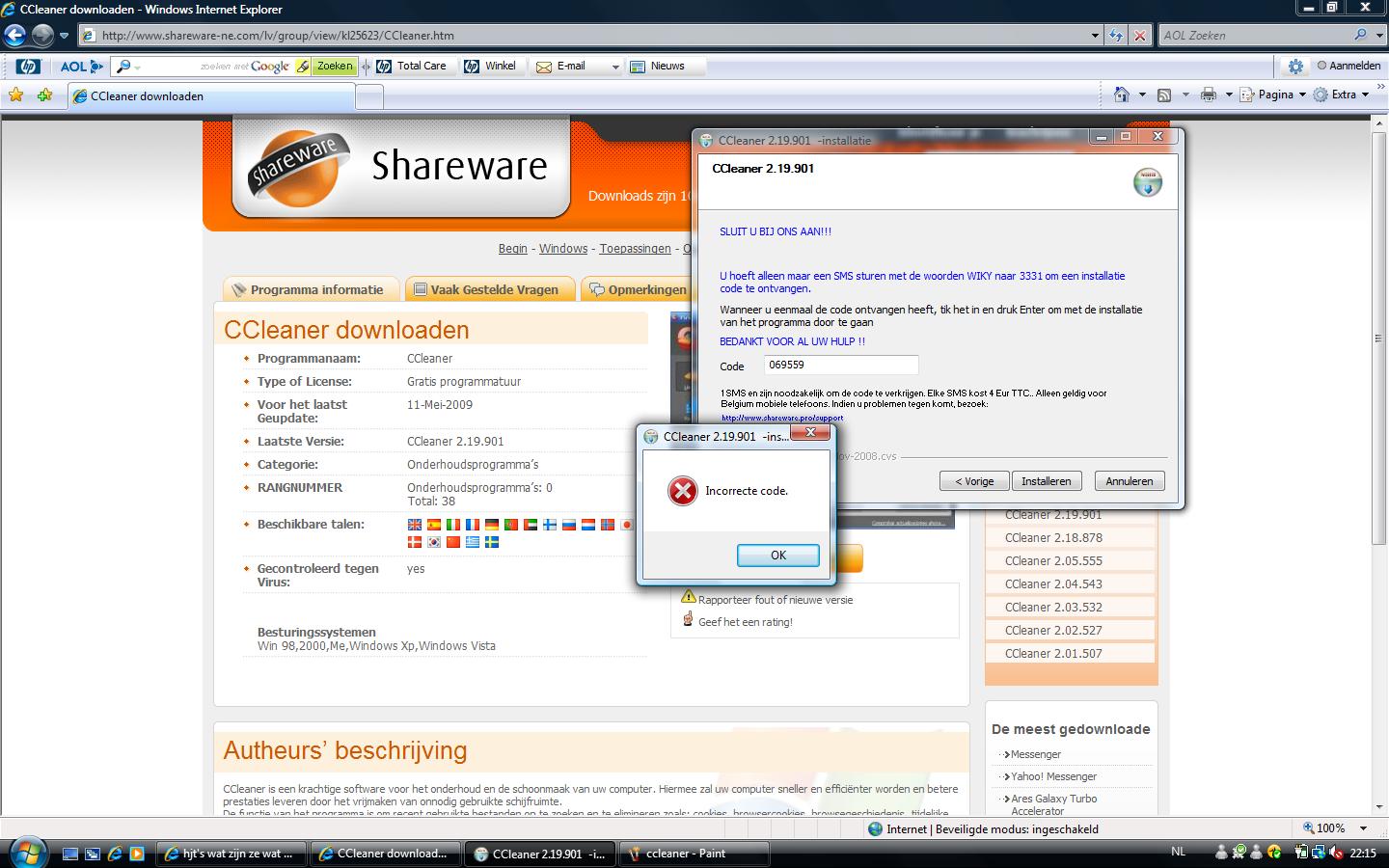Screen dimensions: 1389x868
Task: Click the green Zoeken toolbar button
Action: 335,67
